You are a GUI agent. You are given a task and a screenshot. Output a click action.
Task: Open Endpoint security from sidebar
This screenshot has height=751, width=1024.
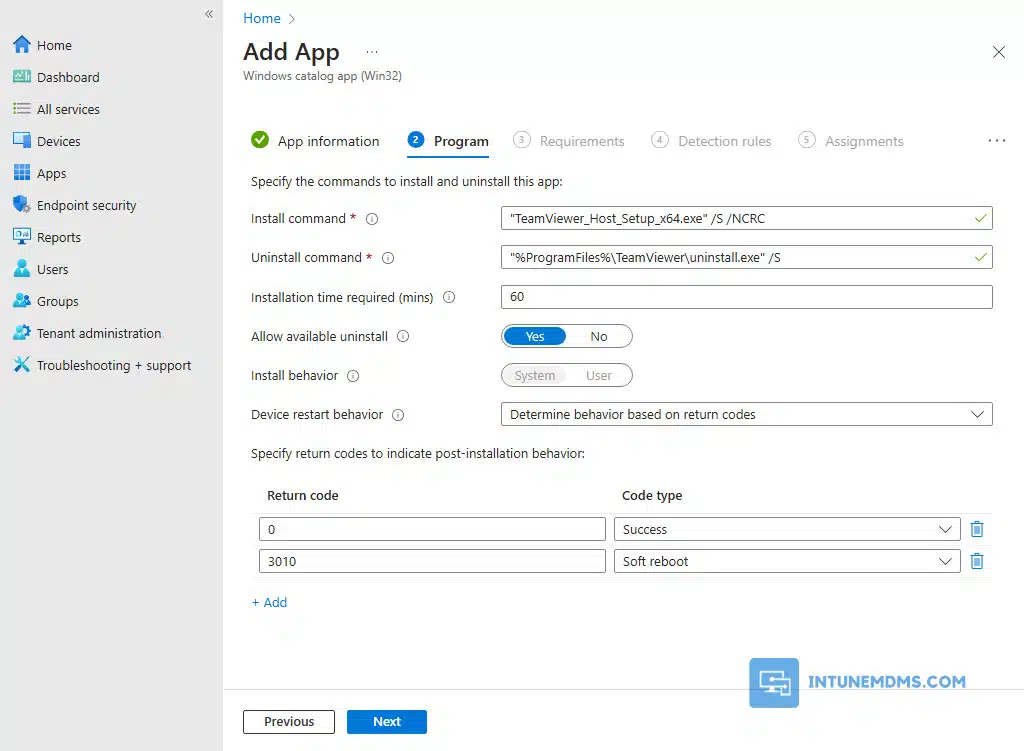click(x=86, y=205)
